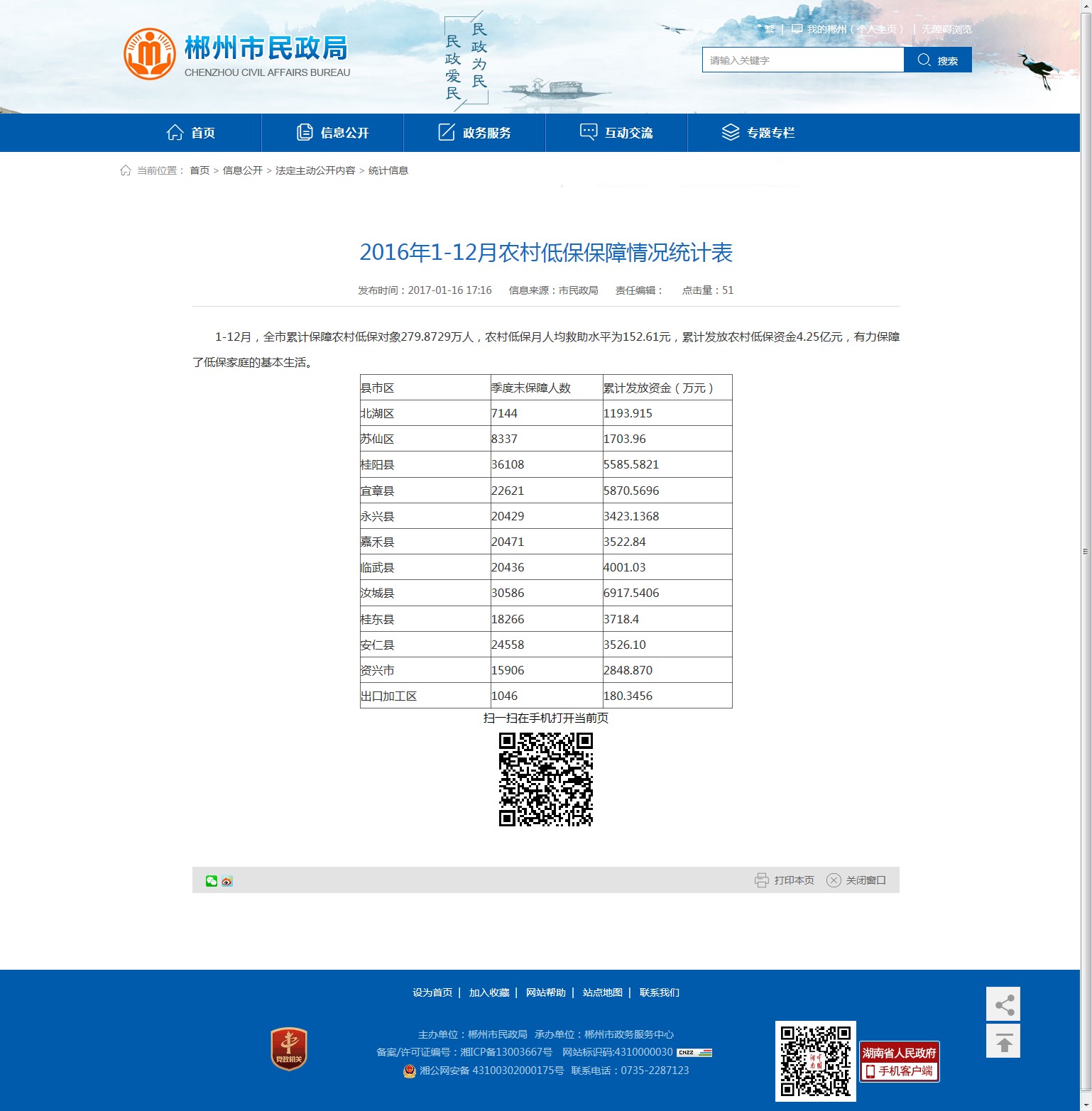The image size is (1092, 1111).
Task: Click 湖南省人民政府 手机客户端 banner
Action: [x=900, y=1061]
